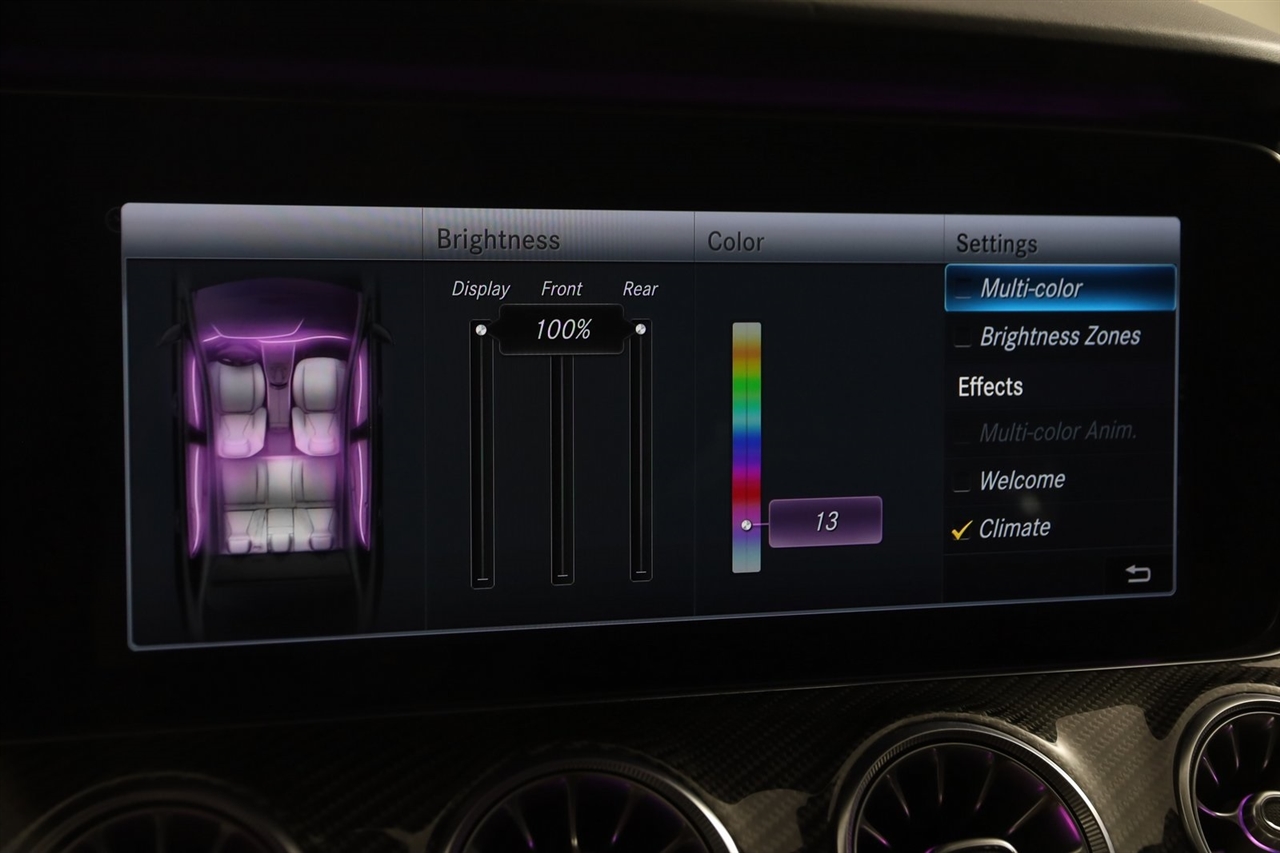
Task: Enable the Multi-color checkbox
Action: click(x=963, y=290)
